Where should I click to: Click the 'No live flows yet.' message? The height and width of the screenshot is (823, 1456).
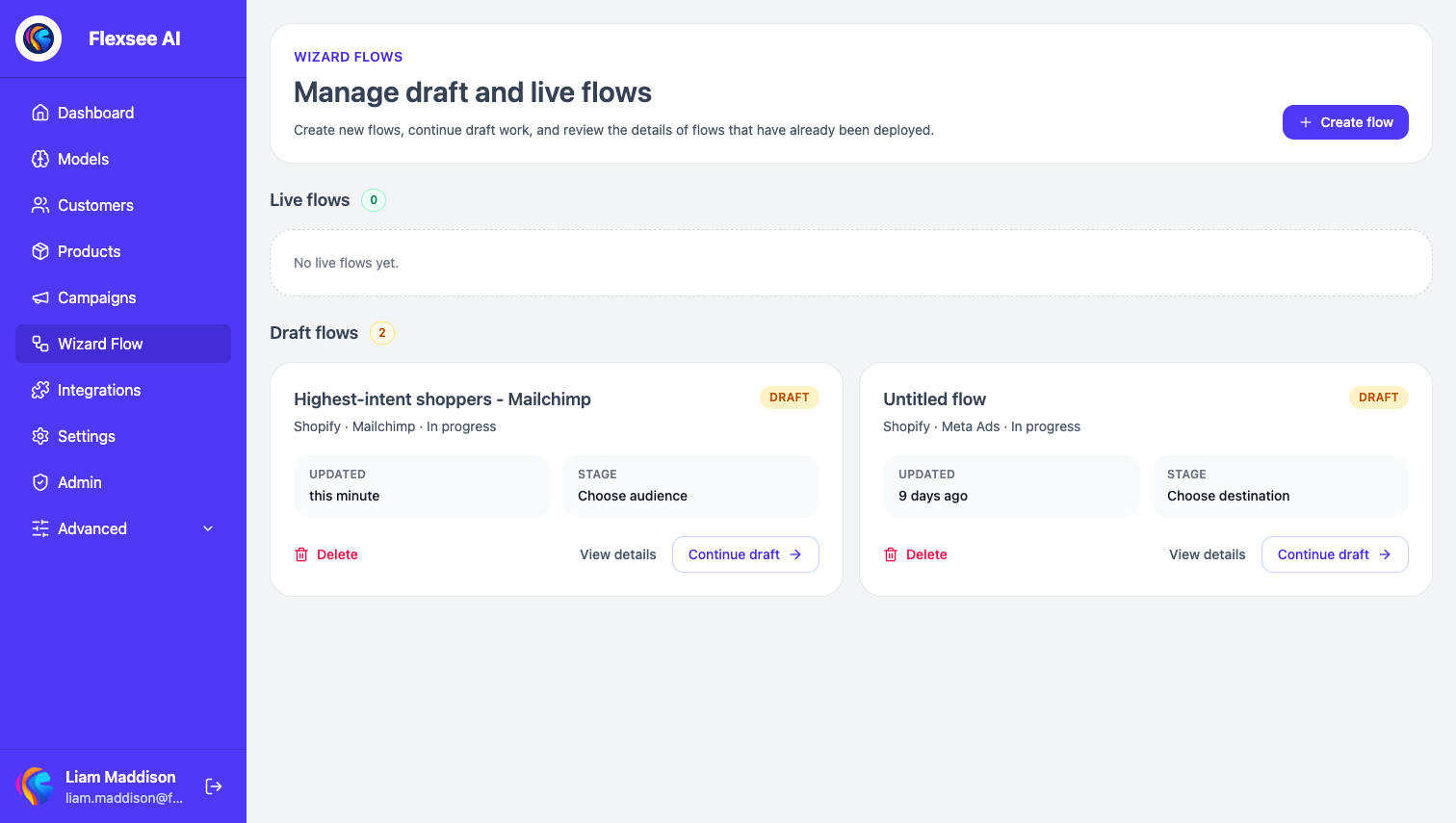click(x=346, y=263)
